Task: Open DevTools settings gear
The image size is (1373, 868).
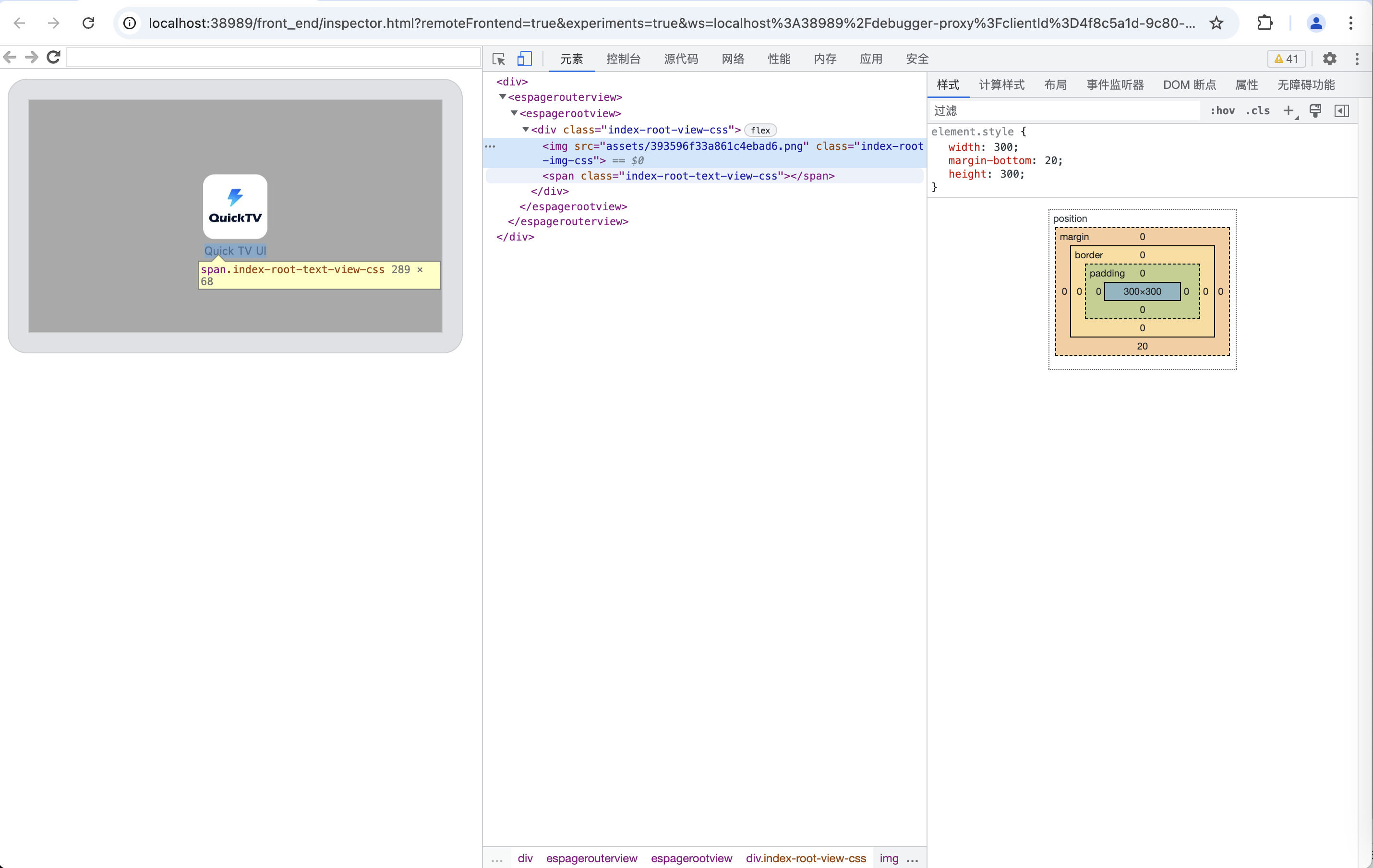Action: [x=1330, y=59]
